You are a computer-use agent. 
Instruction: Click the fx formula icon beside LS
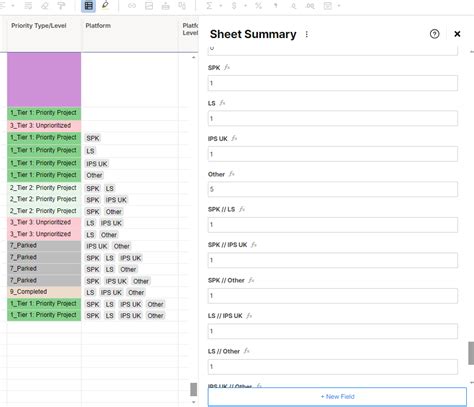pos(222,103)
